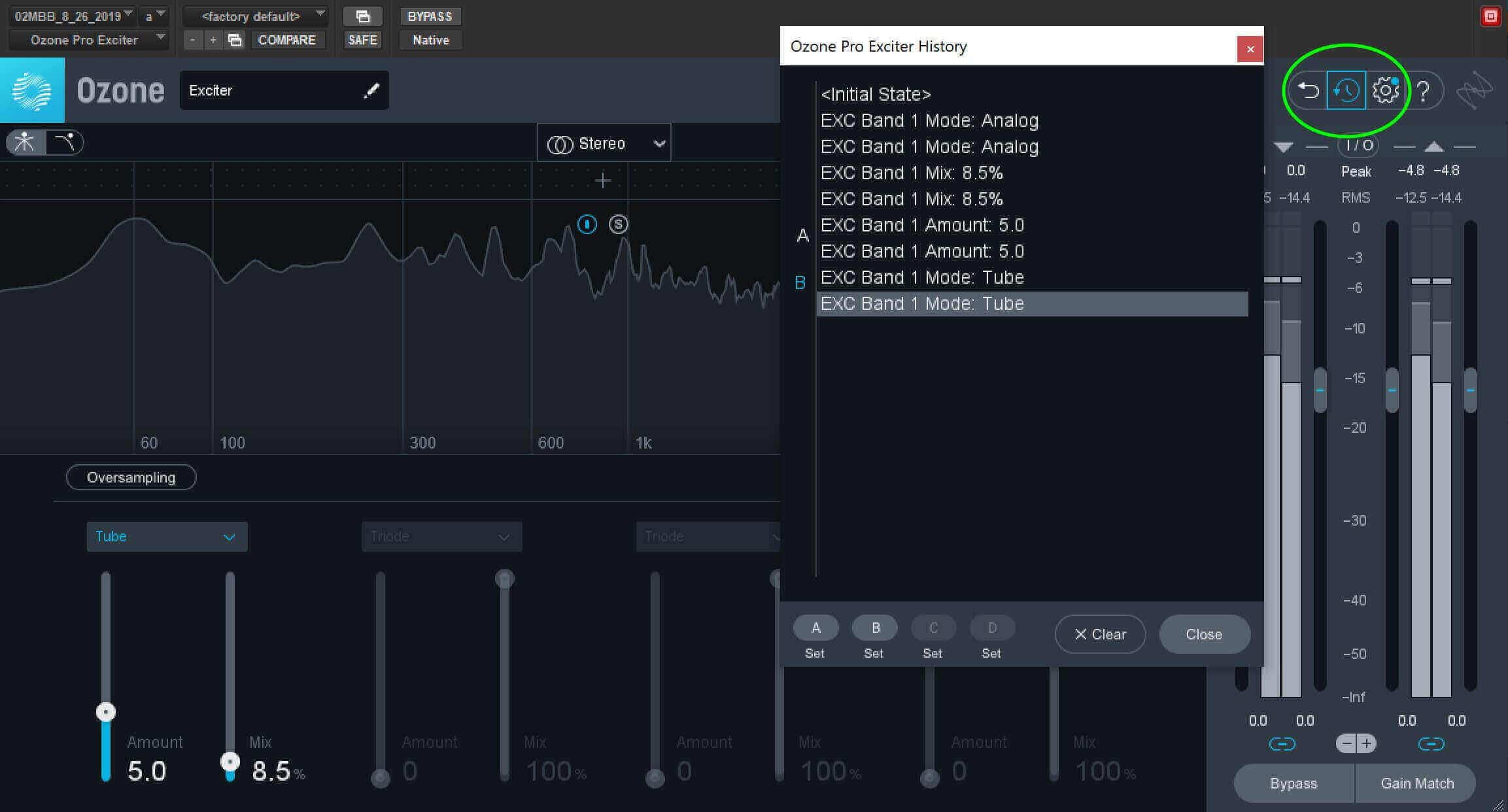Image resolution: width=1508 pixels, height=812 pixels.
Task: Toggle the Gain Match button
Action: 1416,783
